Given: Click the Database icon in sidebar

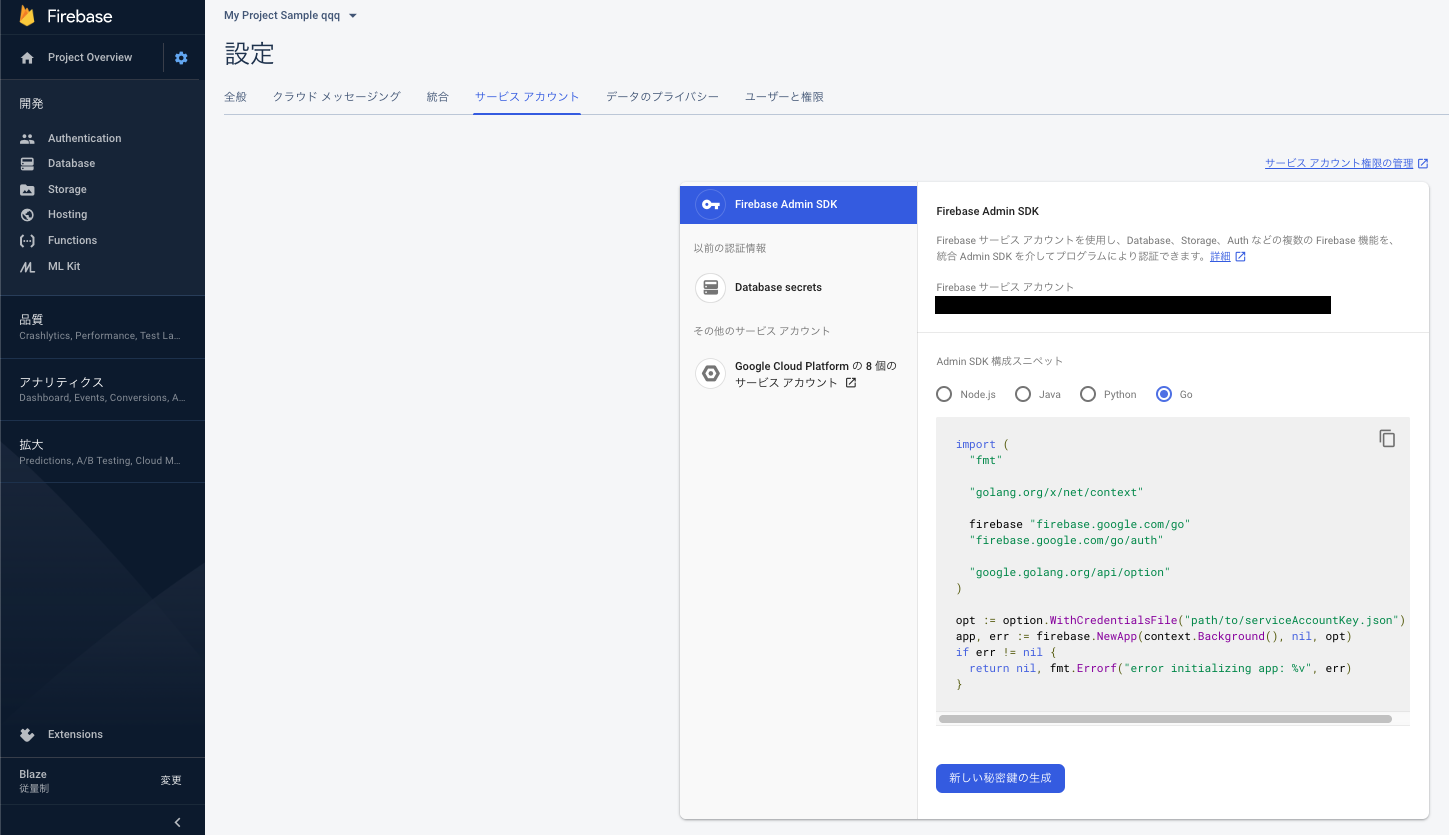Looking at the screenshot, I should pyautogui.click(x=27, y=164).
